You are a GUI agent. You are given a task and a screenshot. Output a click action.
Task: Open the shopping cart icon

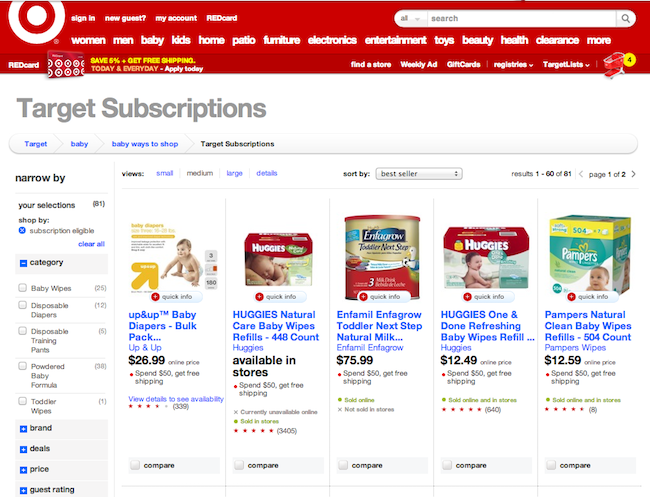614,65
